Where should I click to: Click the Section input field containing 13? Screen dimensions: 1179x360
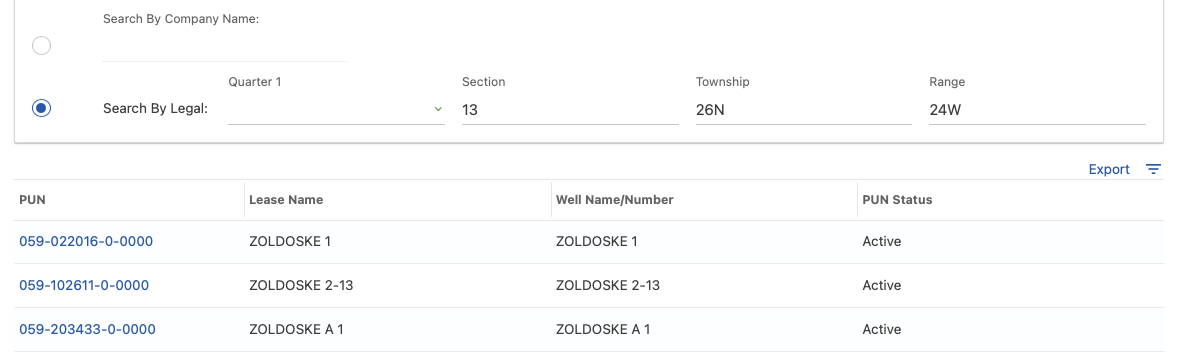pos(570,110)
